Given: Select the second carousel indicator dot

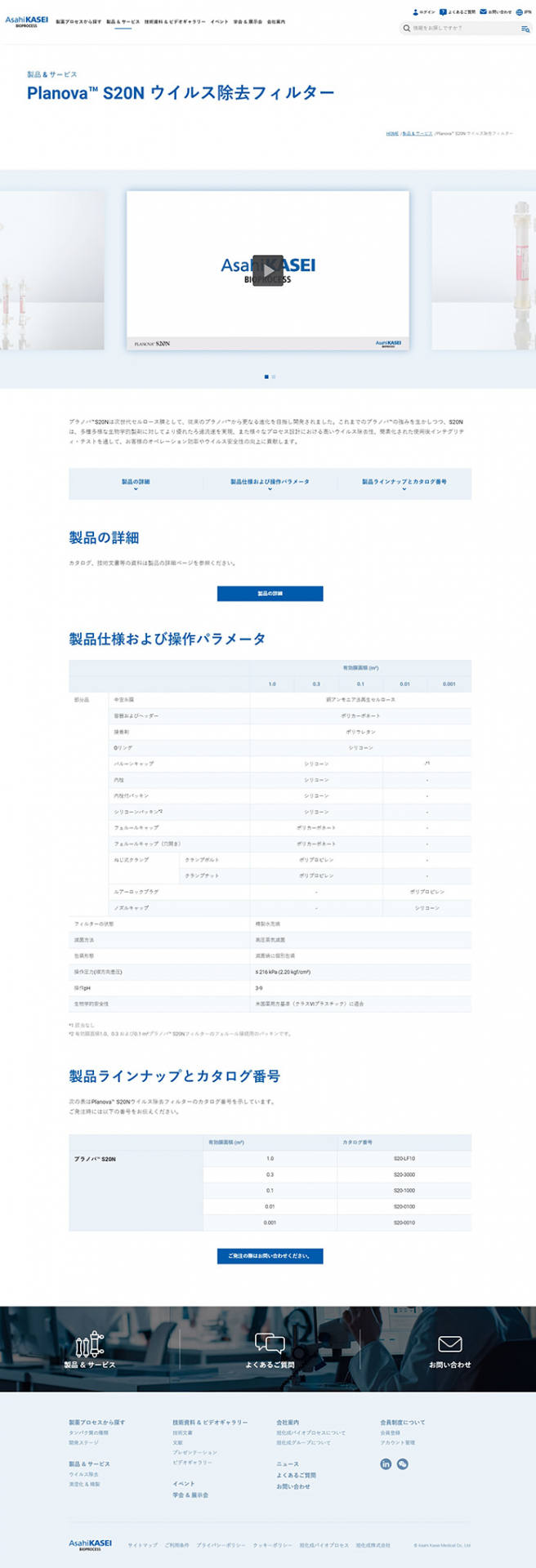Looking at the screenshot, I should tap(273, 376).
